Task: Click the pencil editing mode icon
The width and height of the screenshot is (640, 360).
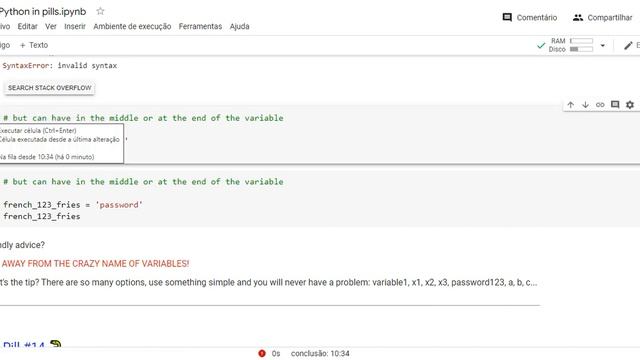Action: [628, 45]
